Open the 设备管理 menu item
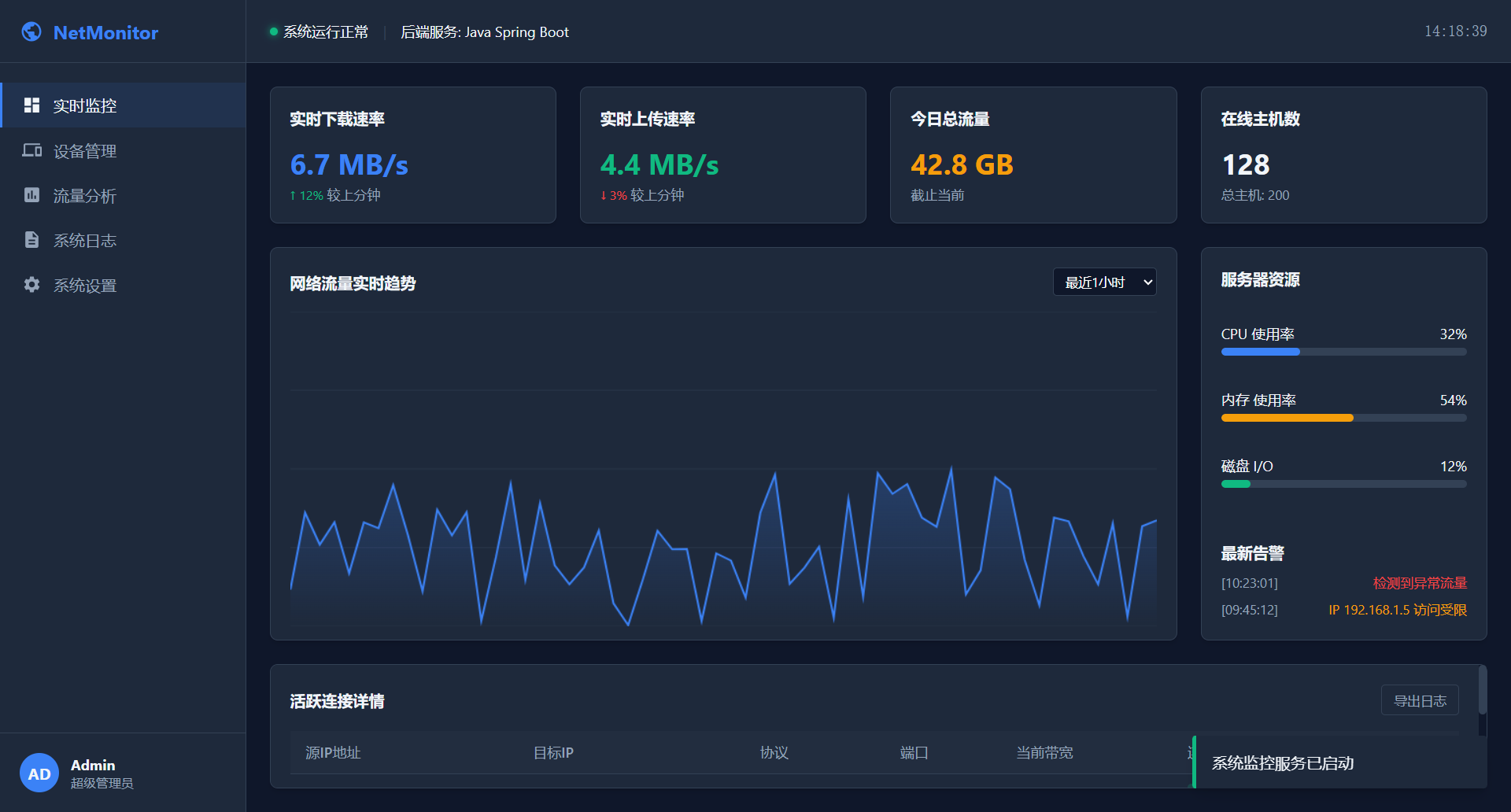This screenshot has height=812, width=1511. [x=85, y=151]
